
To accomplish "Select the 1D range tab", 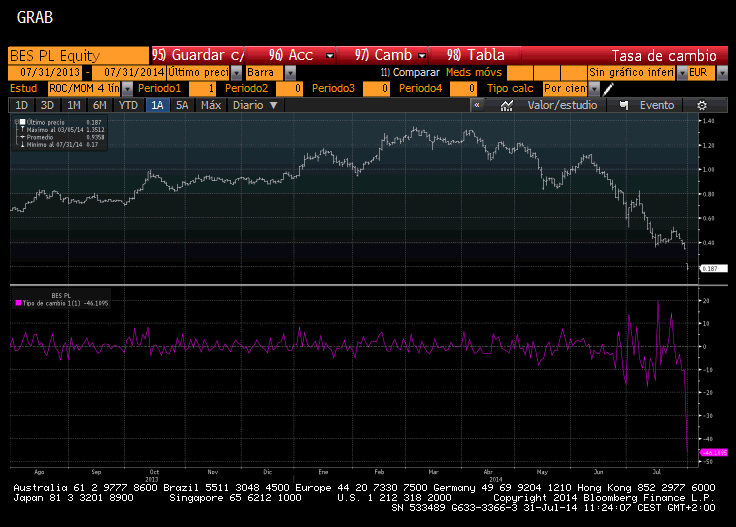I will 22,105.
